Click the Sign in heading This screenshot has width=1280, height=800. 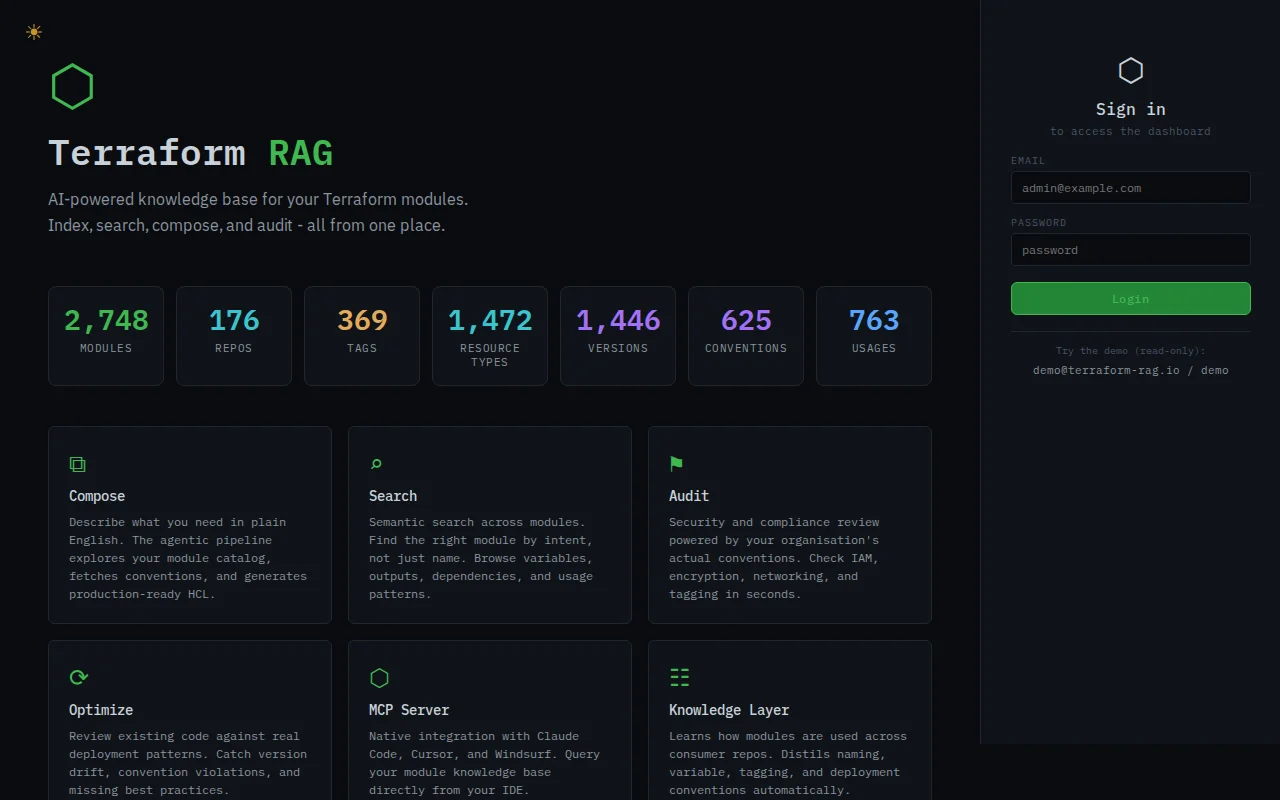tap(1130, 109)
